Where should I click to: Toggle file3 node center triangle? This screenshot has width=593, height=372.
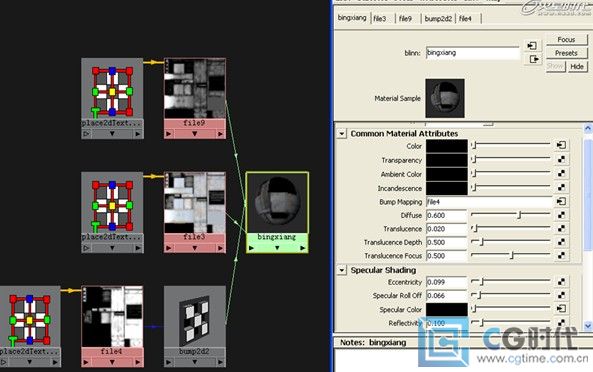194,248
